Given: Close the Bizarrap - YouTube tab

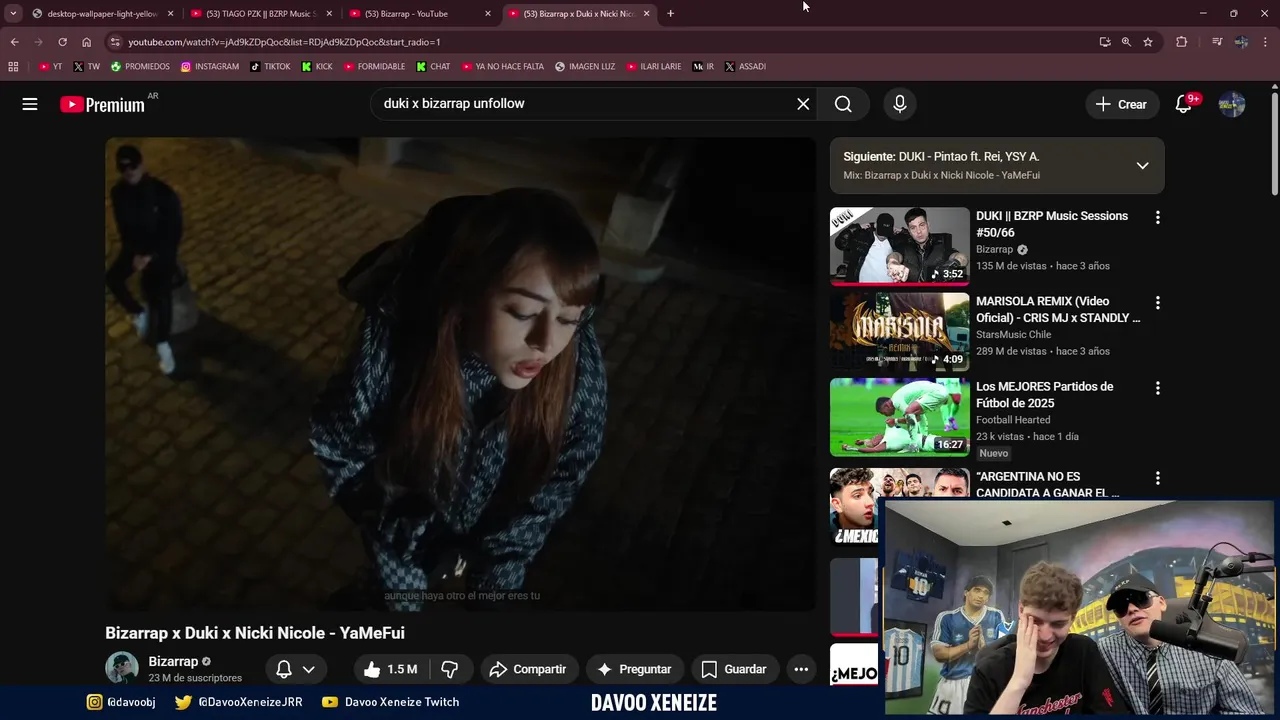Looking at the screenshot, I should coord(488,14).
